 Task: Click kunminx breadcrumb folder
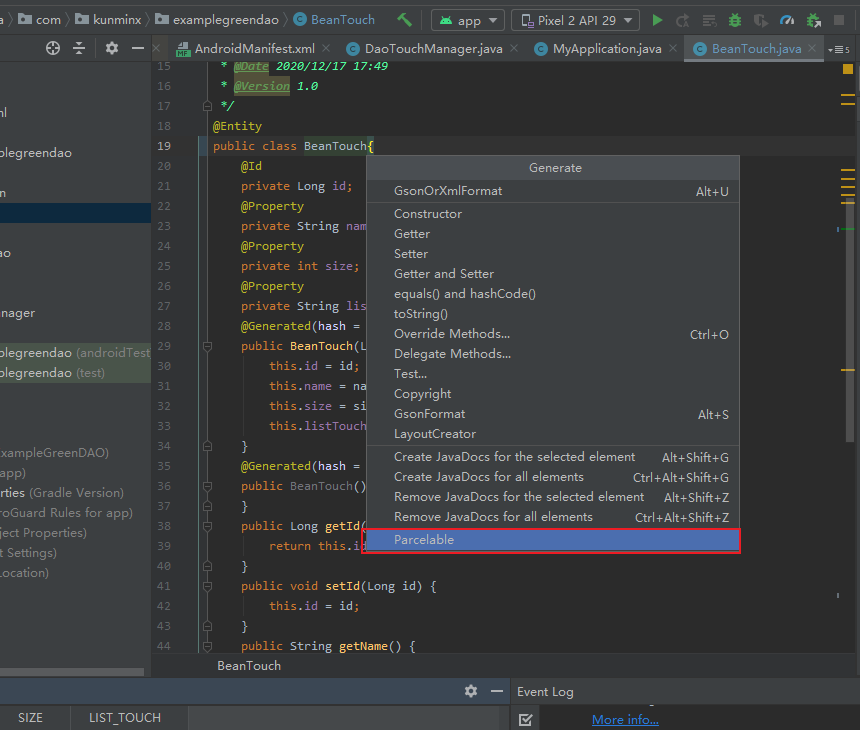109,20
